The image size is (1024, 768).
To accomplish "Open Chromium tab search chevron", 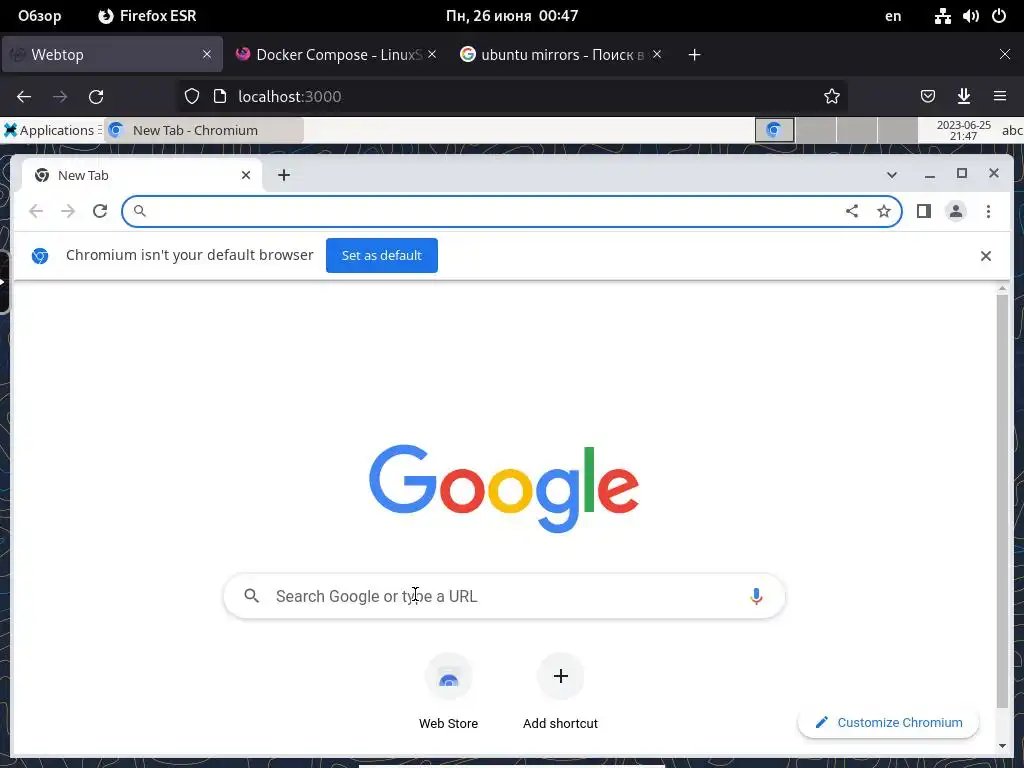I will coord(891,174).
